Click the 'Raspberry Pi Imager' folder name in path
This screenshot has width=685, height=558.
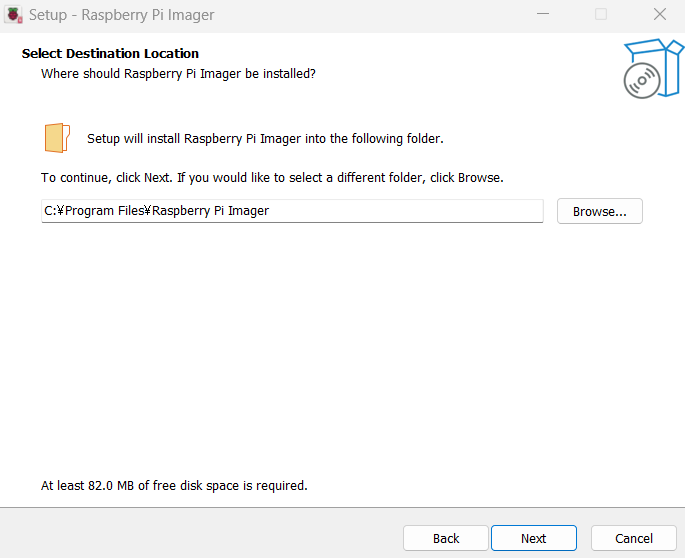click(x=210, y=211)
